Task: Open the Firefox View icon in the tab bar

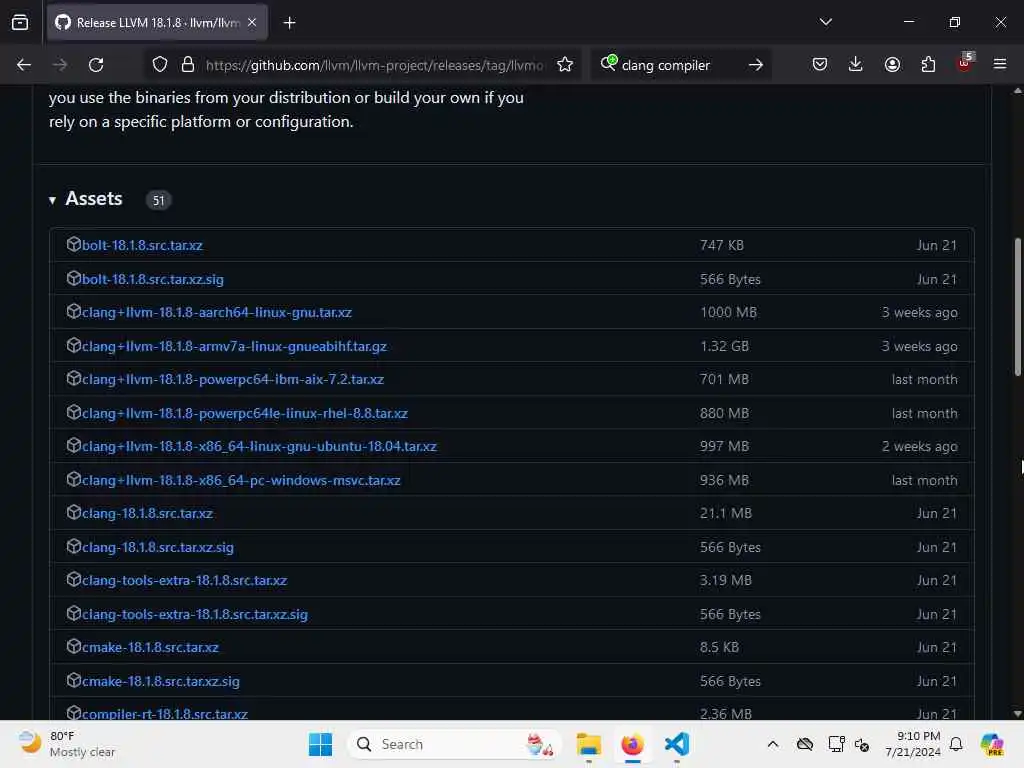Action: (x=20, y=23)
